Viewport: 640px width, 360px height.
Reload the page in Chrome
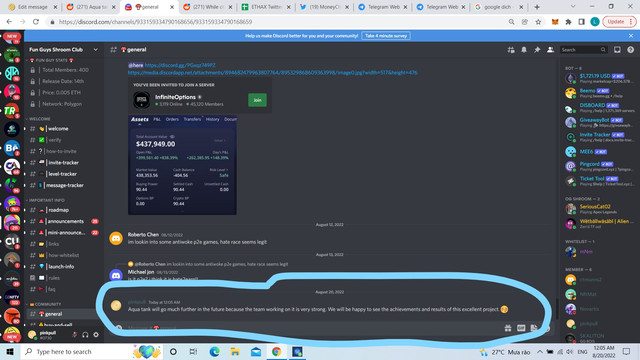(36, 22)
